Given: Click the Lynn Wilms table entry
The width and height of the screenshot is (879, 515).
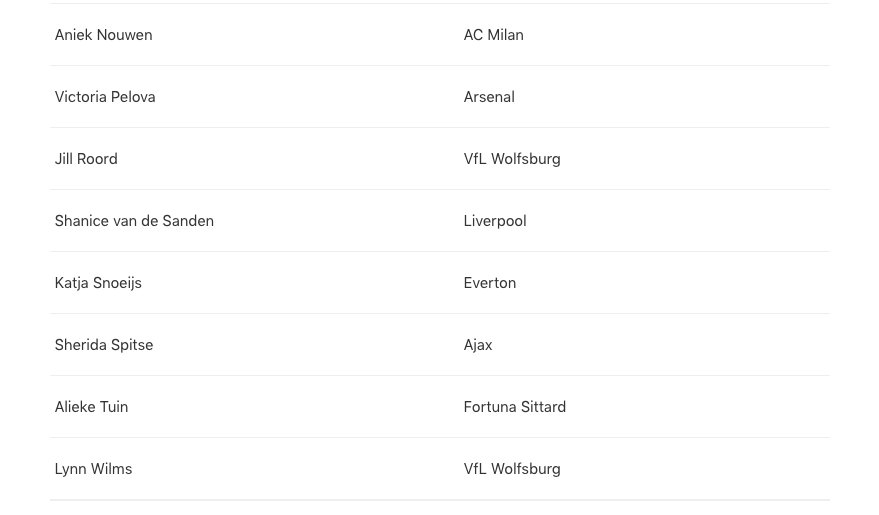Looking at the screenshot, I should 93,469.
